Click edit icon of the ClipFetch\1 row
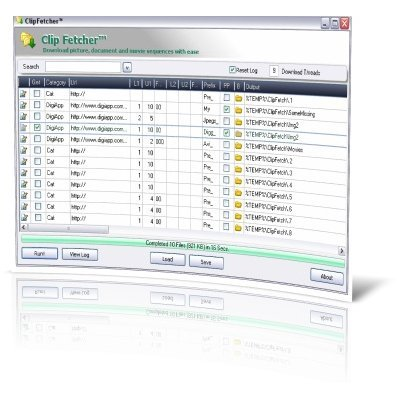This screenshot has height=400, width=400. pos(24,94)
